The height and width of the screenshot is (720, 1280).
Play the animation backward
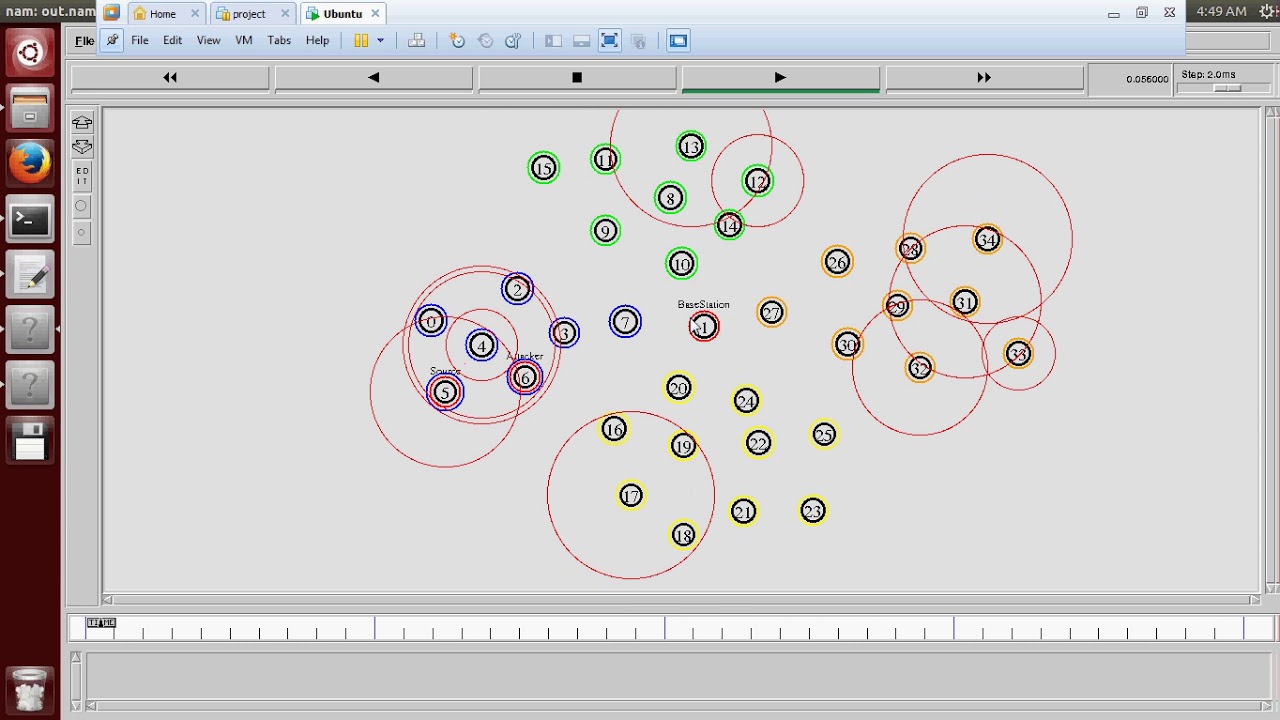coord(373,78)
